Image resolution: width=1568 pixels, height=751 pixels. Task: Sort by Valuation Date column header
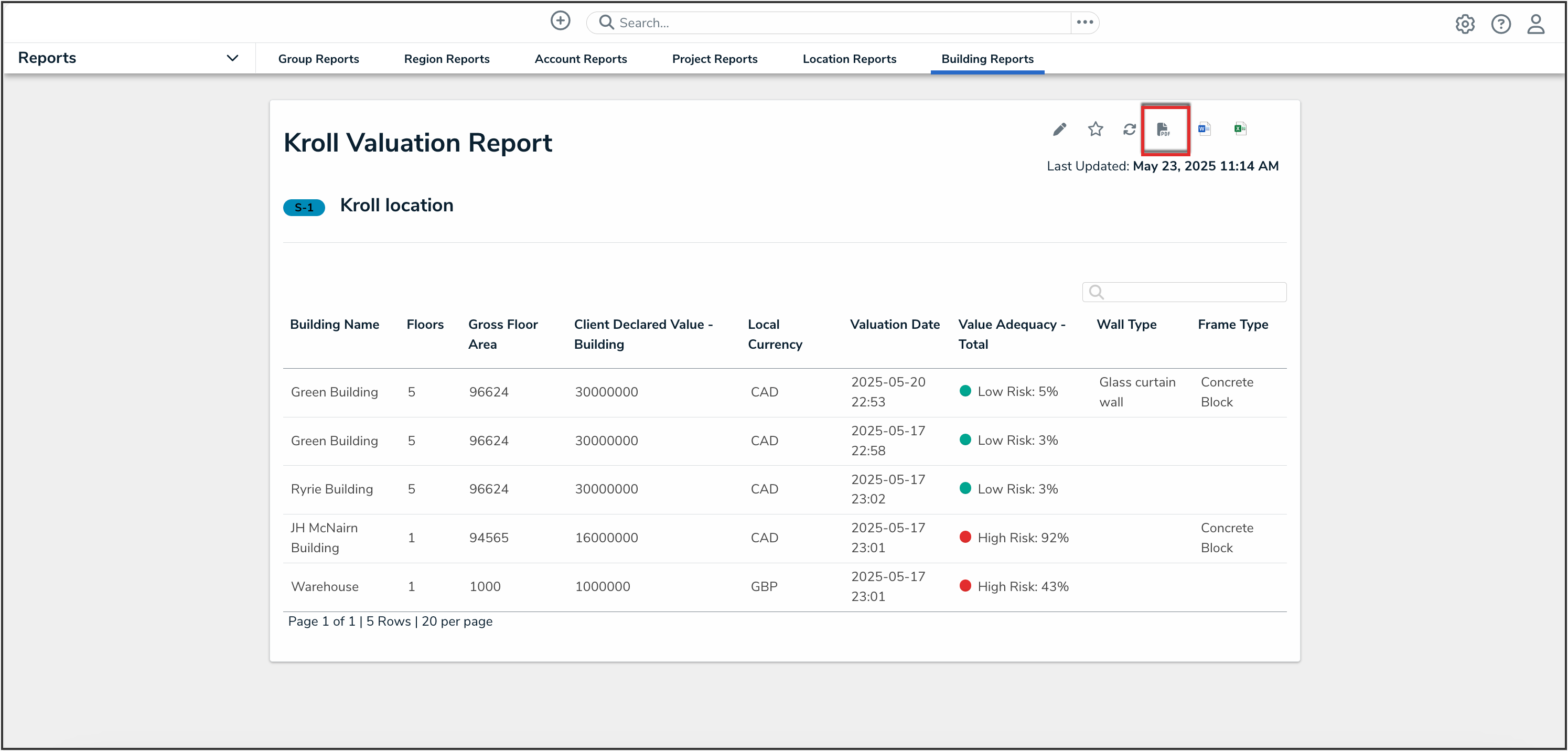[x=895, y=325]
